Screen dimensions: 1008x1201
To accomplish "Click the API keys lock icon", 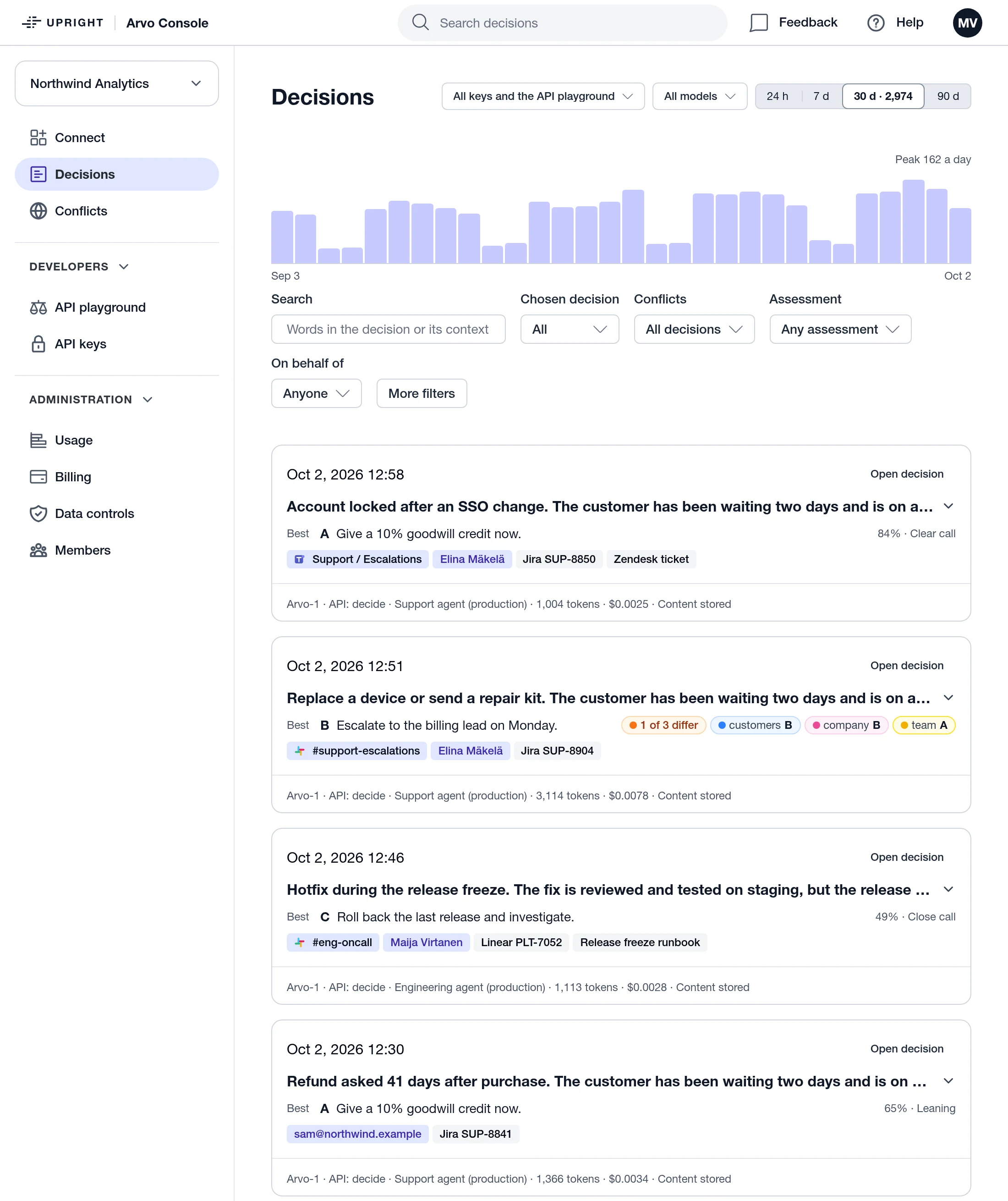I will coord(38,344).
